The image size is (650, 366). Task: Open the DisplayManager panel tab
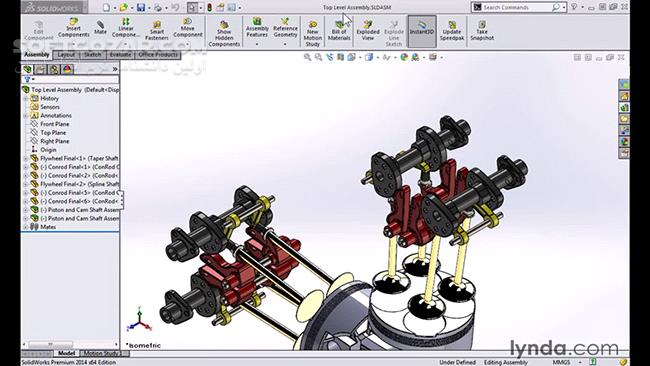coord(68,69)
